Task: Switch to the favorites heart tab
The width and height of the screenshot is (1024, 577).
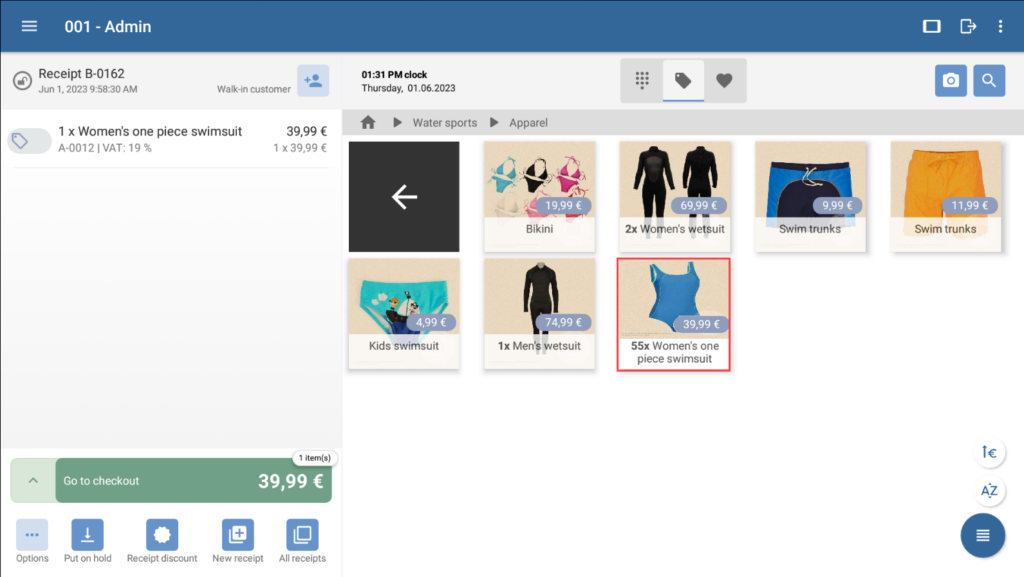Action: [x=724, y=81]
